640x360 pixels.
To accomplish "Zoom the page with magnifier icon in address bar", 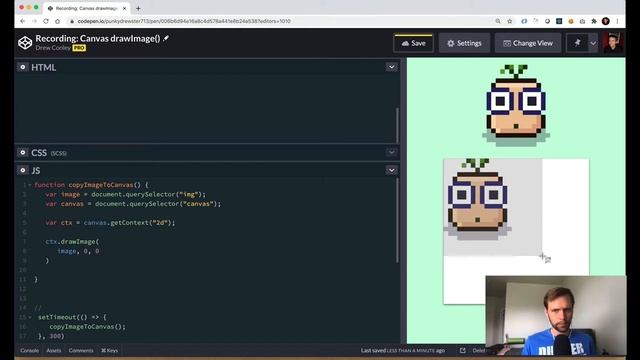I will coord(498,21).
